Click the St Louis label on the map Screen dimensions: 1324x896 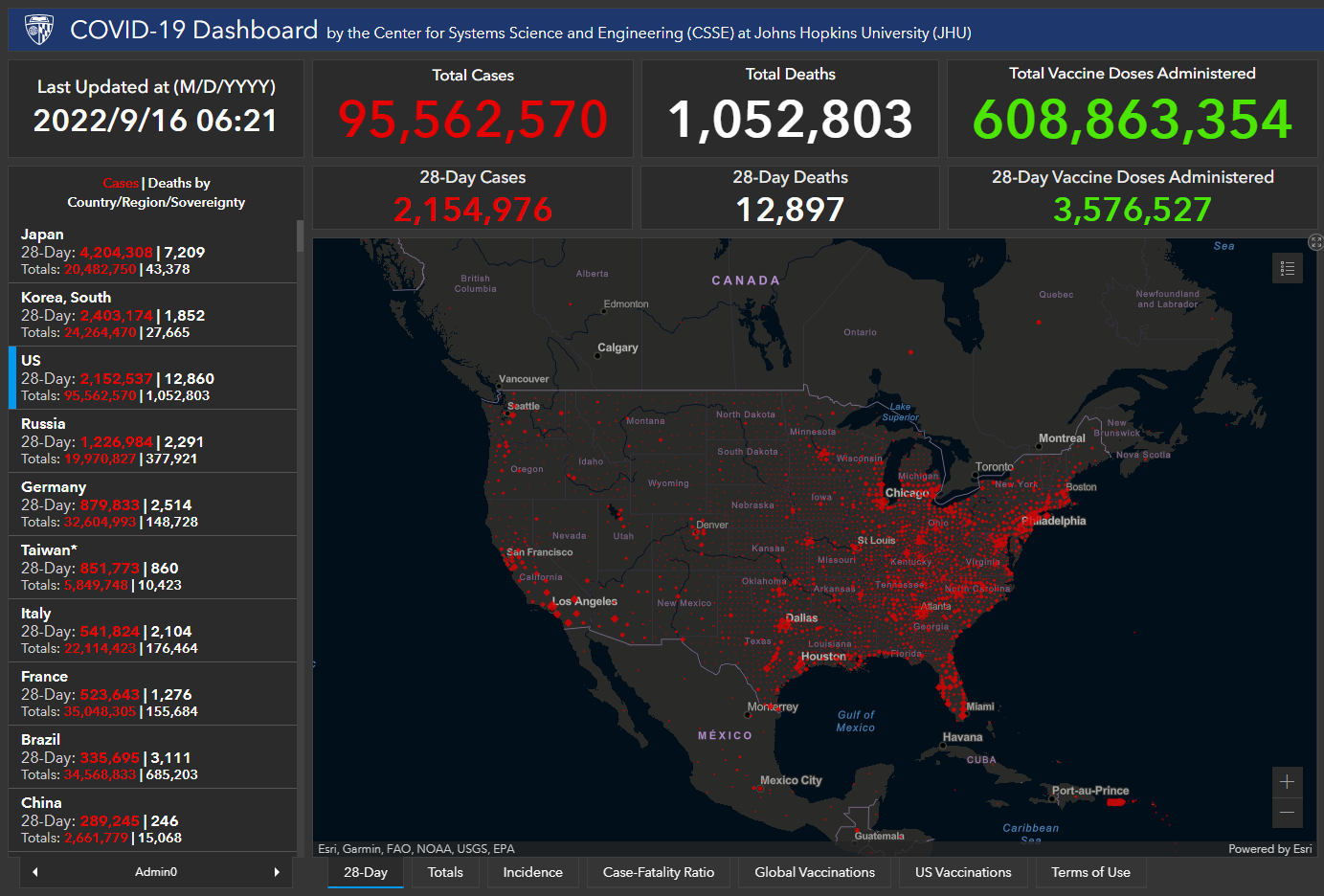[877, 541]
